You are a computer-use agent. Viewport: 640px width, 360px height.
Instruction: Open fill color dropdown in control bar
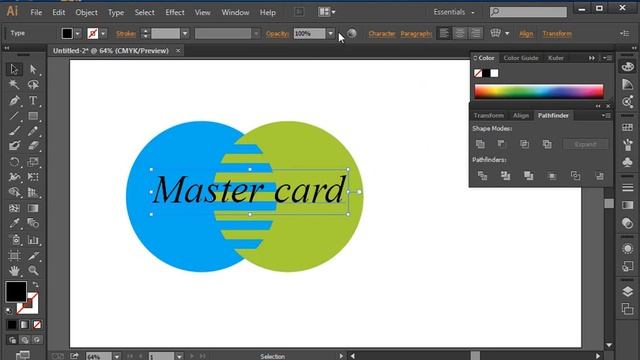78,33
